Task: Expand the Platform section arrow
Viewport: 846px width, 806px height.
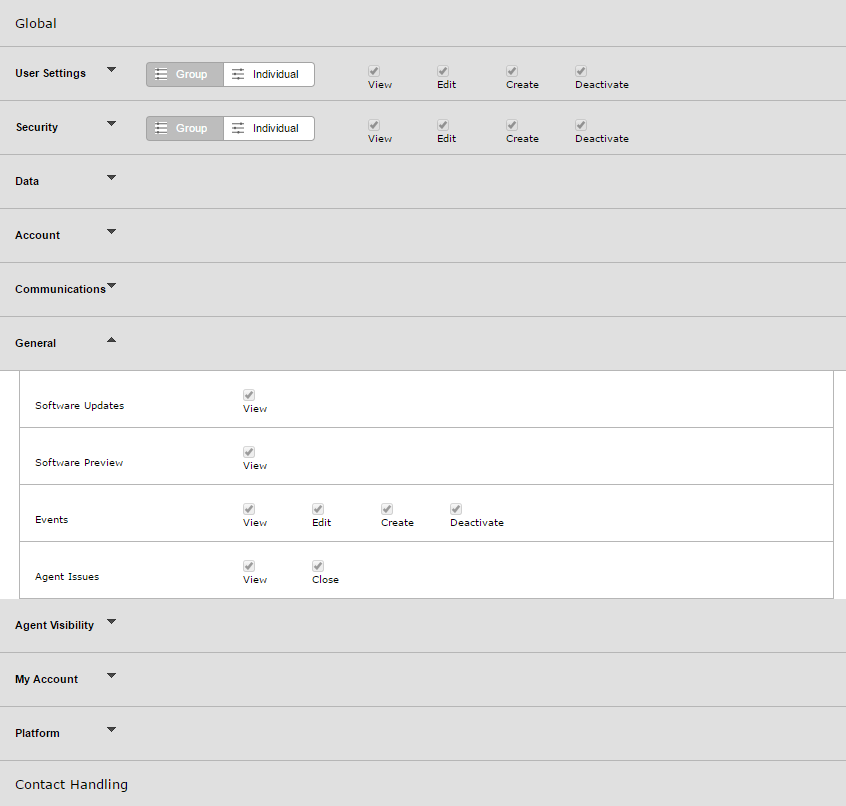Action: (x=112, y=729)
